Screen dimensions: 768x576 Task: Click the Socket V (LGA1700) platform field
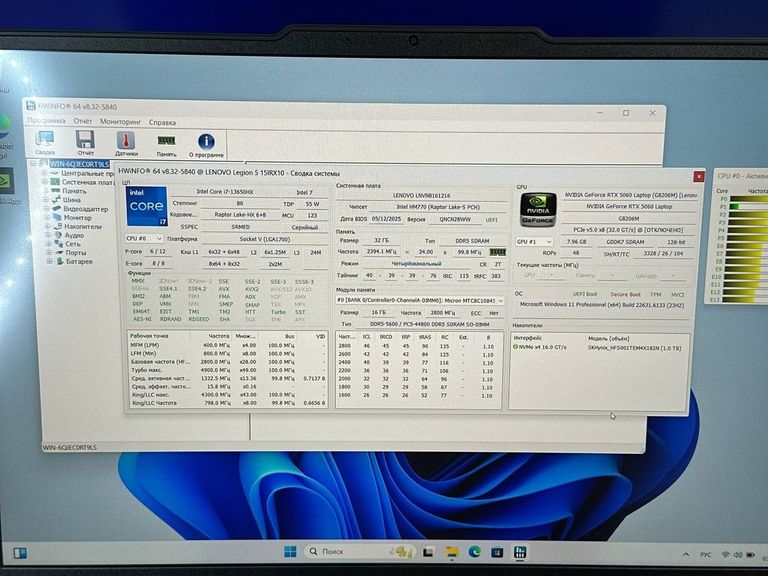pos(264,239)
